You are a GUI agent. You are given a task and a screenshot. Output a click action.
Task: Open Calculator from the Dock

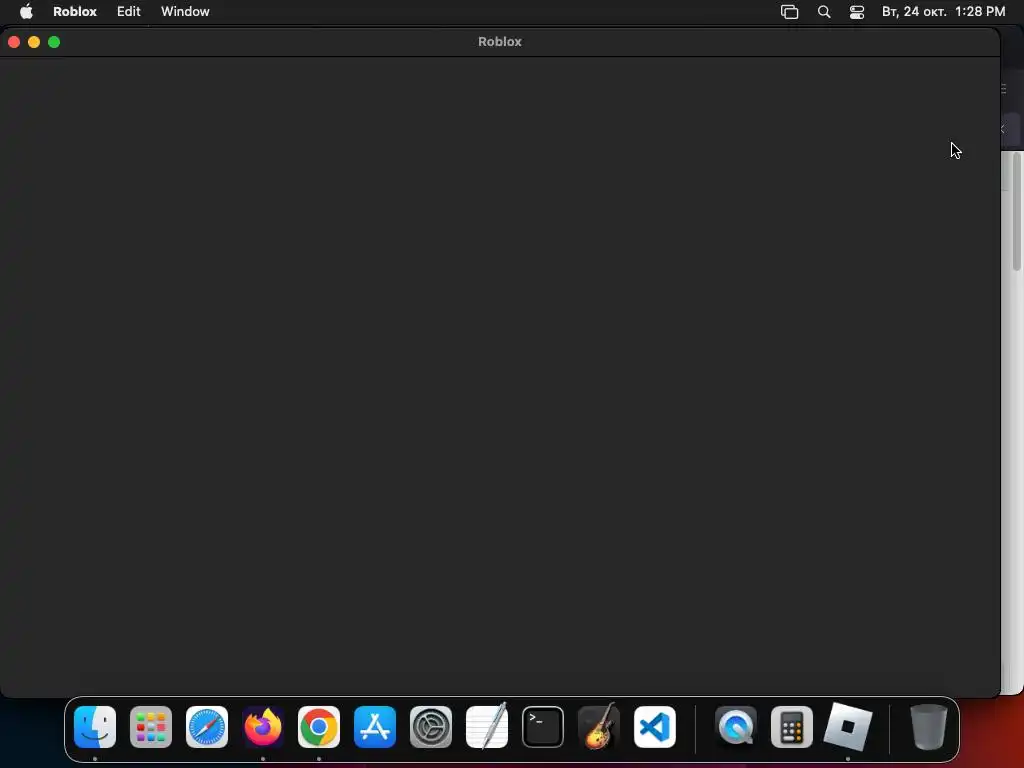tap(792, 727)
